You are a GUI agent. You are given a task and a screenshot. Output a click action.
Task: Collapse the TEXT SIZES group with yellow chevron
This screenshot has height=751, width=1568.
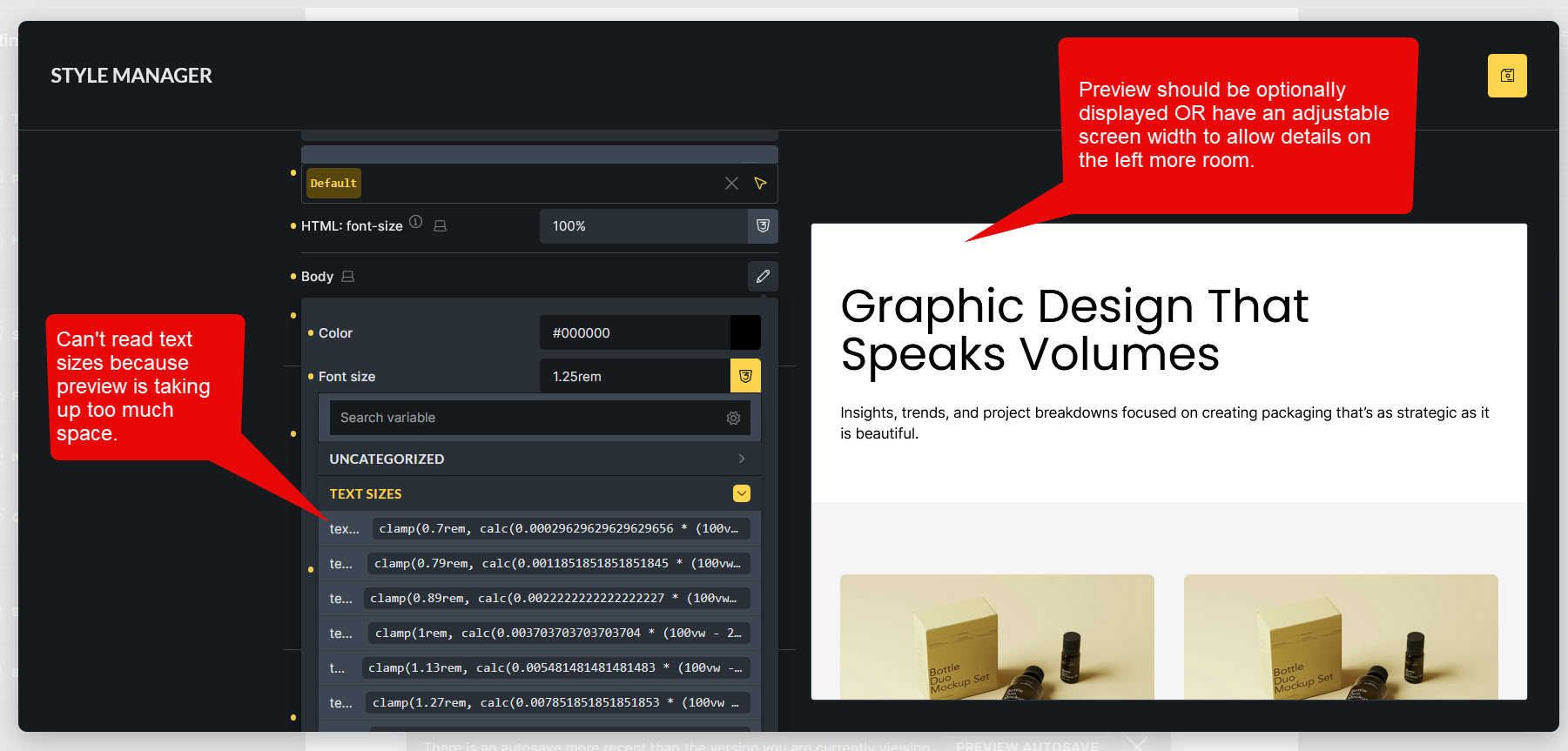click(x=741, y=493)
